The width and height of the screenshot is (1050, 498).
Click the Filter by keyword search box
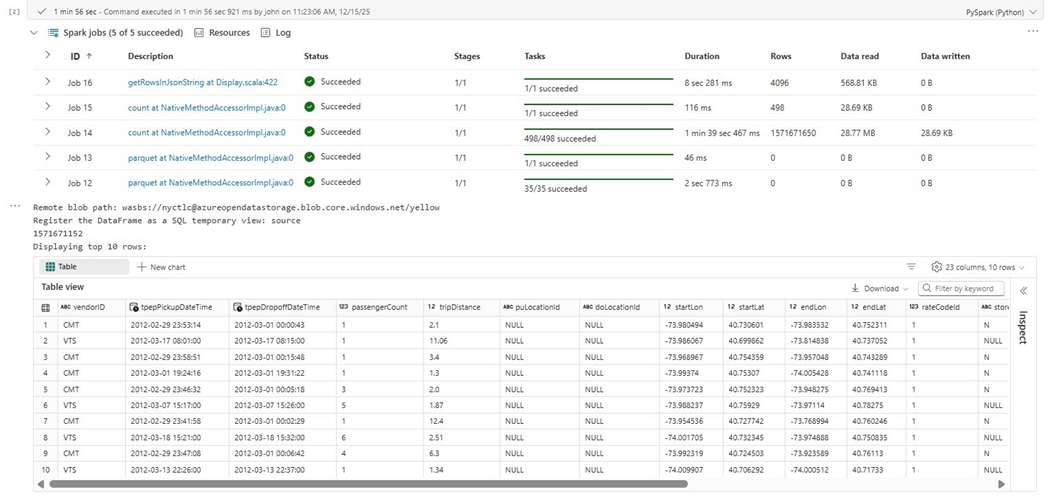(x=961, y=288)
